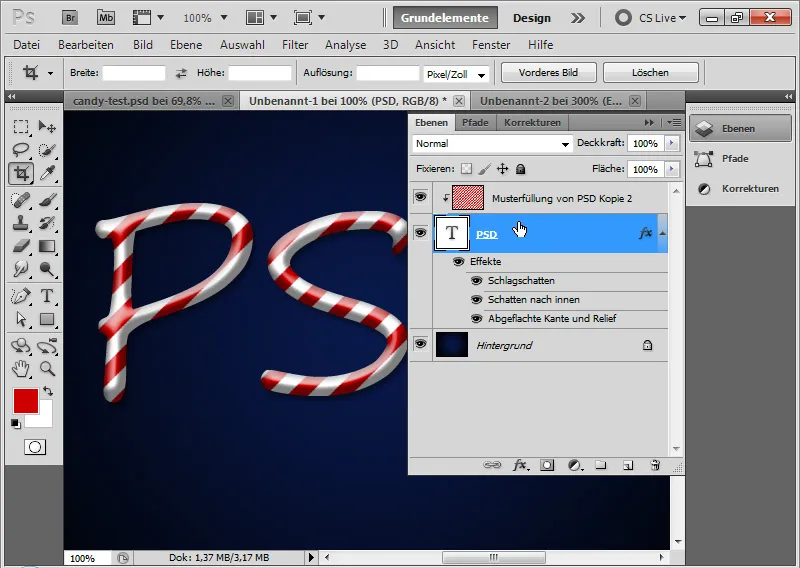This screenshot has width=800, height=568.
Task: Hide the PSD text layer
Action: [x=420, y=233]
